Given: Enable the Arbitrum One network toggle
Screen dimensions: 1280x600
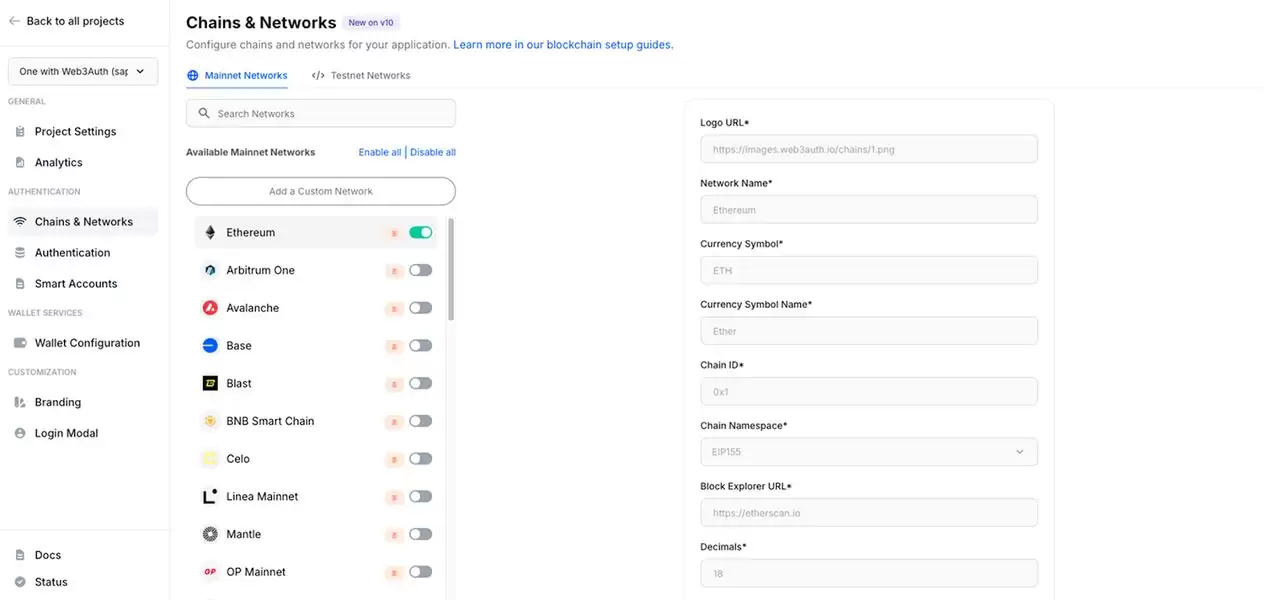Looking at the screenshot, I should click(x=420, y=269).
